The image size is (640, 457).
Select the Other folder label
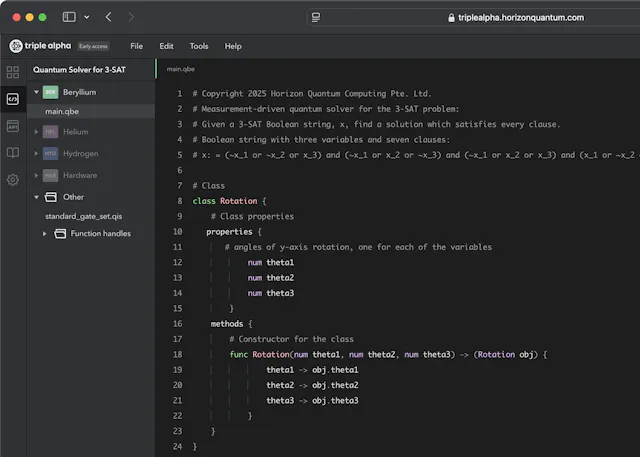(x=73, y=197)
